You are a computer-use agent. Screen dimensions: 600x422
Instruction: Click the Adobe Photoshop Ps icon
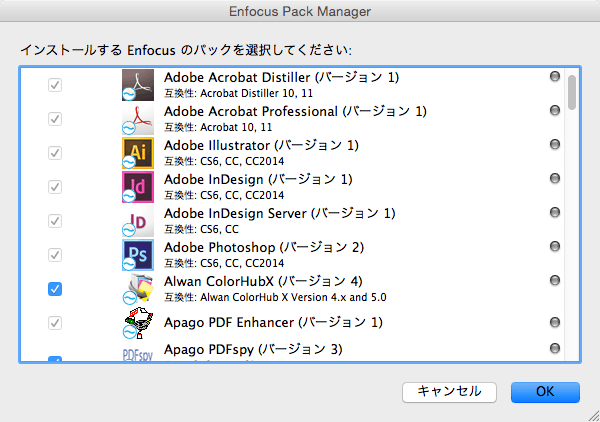pyautogui.click(x=138, y=255)
